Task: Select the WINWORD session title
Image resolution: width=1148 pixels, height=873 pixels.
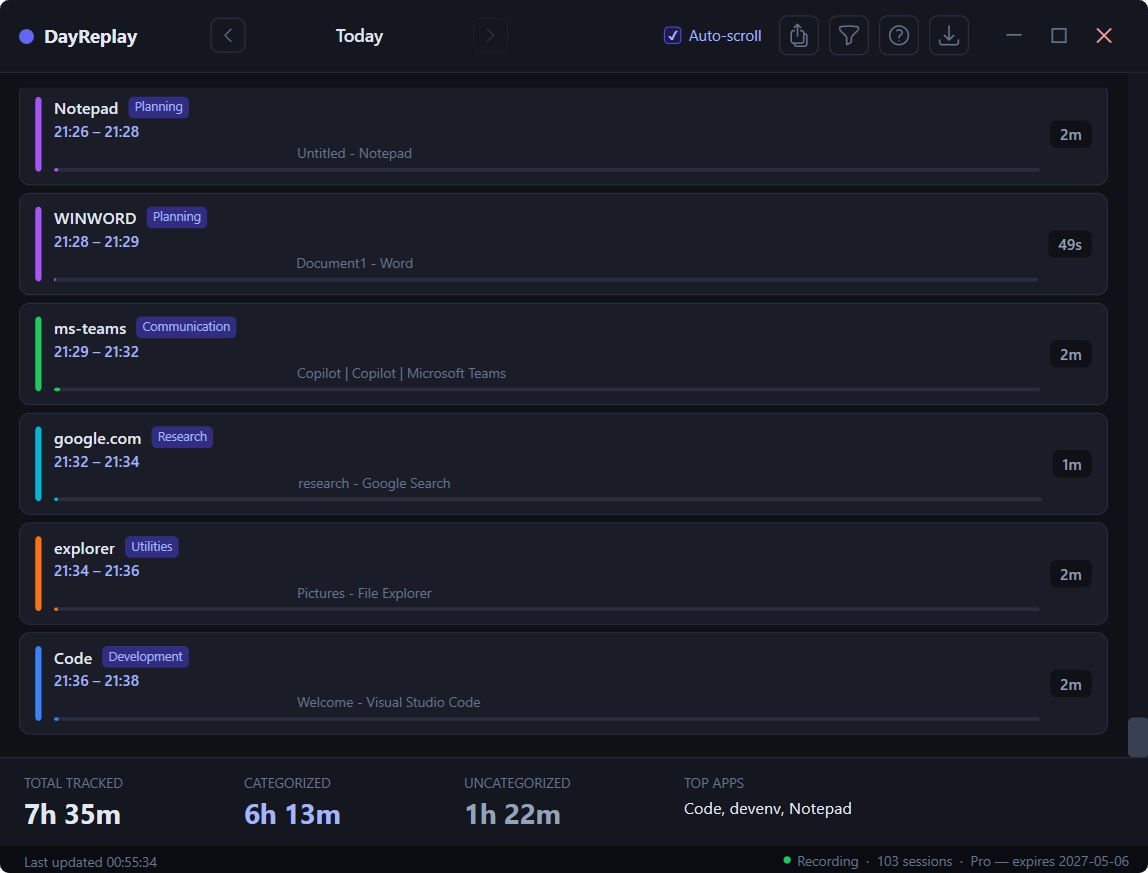Action: tap(95, 218)
